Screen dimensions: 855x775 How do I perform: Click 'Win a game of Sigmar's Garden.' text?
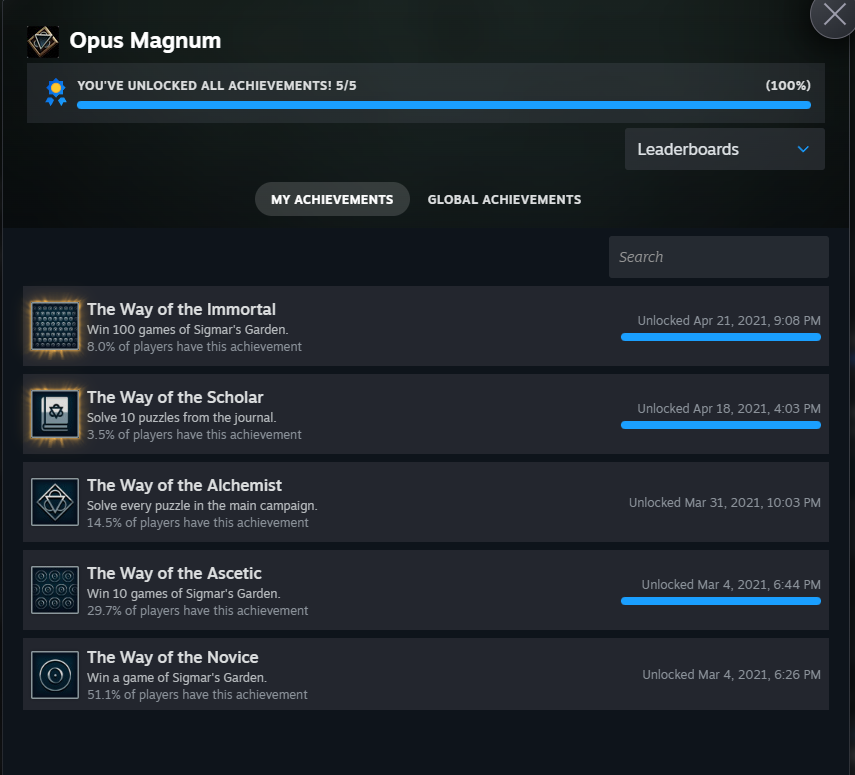click(x=177, y=677)
